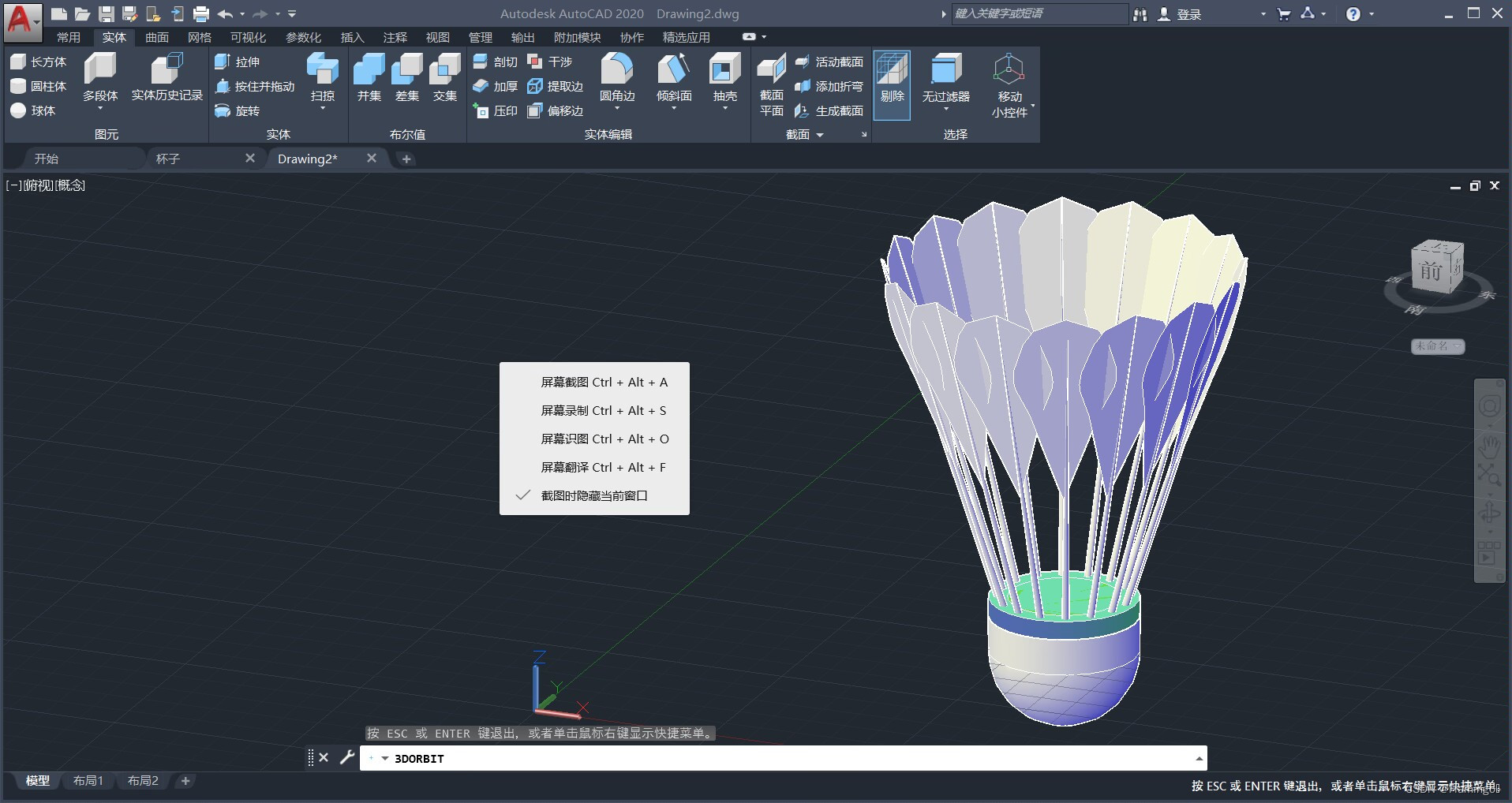
Task: Click the New file icon
Action: pyautogui.click(x=58, y=13)
